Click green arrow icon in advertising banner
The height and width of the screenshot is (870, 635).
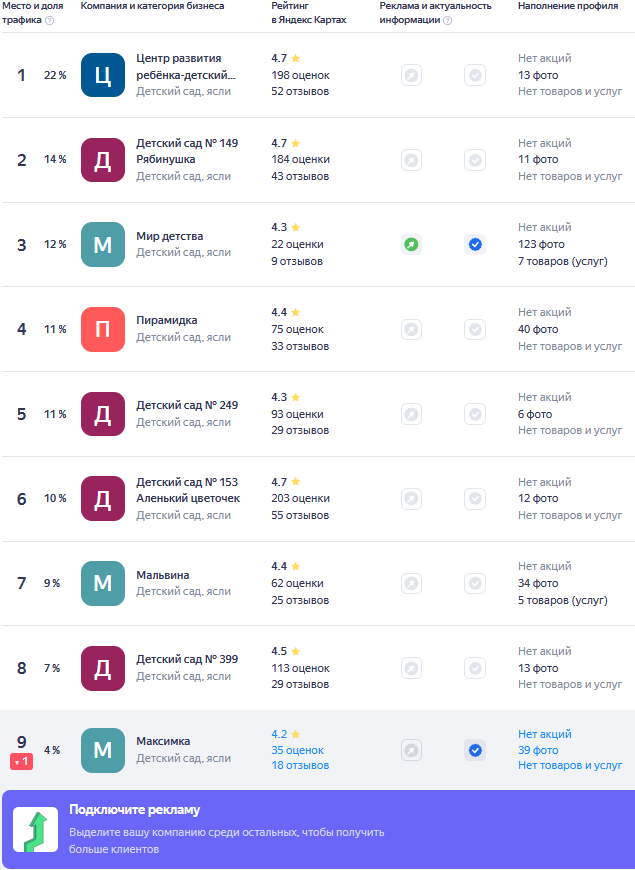point(35,831)
